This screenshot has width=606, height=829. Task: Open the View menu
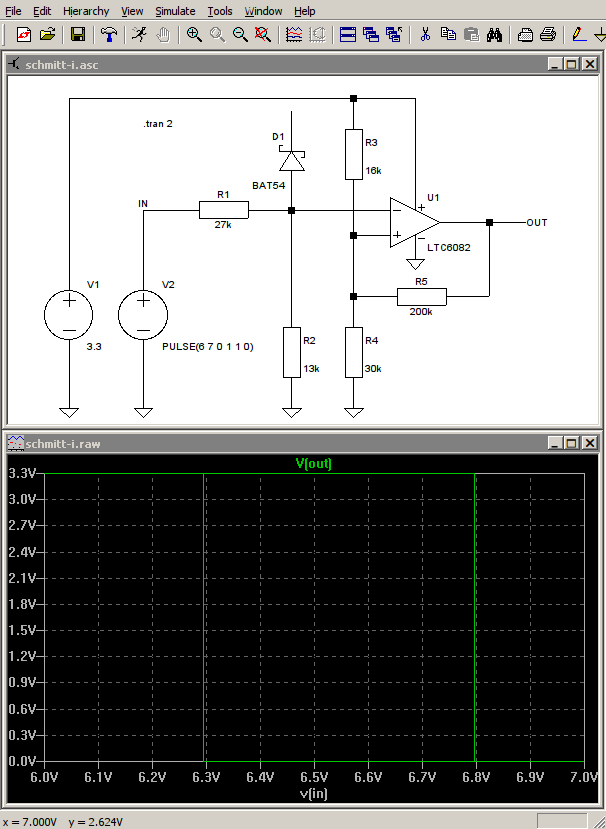pyautogui.click(x=132, y=11)
